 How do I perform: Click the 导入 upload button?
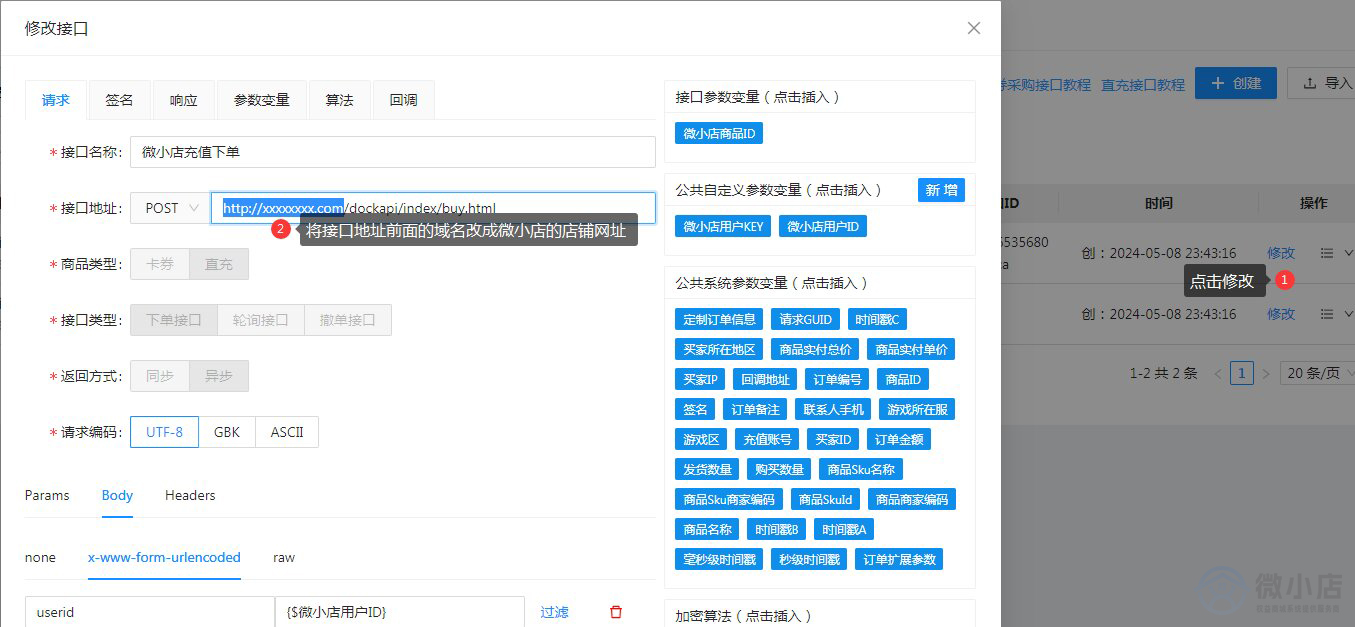tap(1325, 83)
